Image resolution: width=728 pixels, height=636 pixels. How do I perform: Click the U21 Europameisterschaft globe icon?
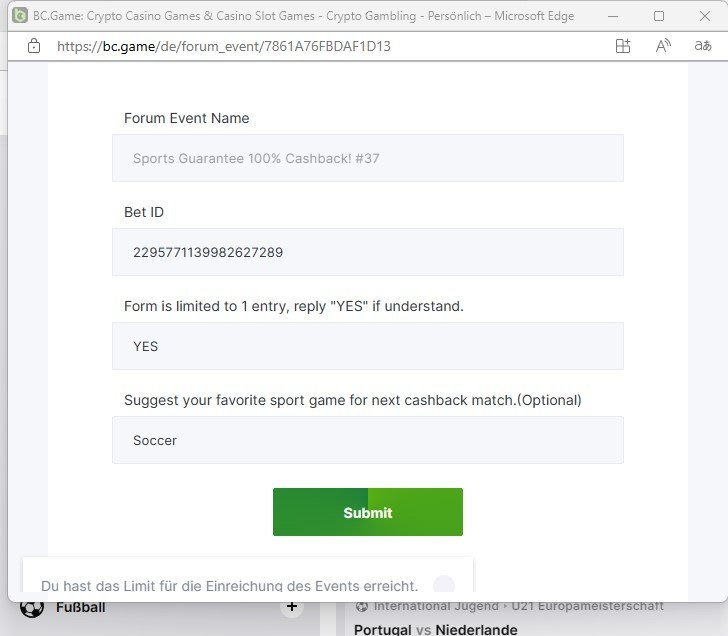362,606
